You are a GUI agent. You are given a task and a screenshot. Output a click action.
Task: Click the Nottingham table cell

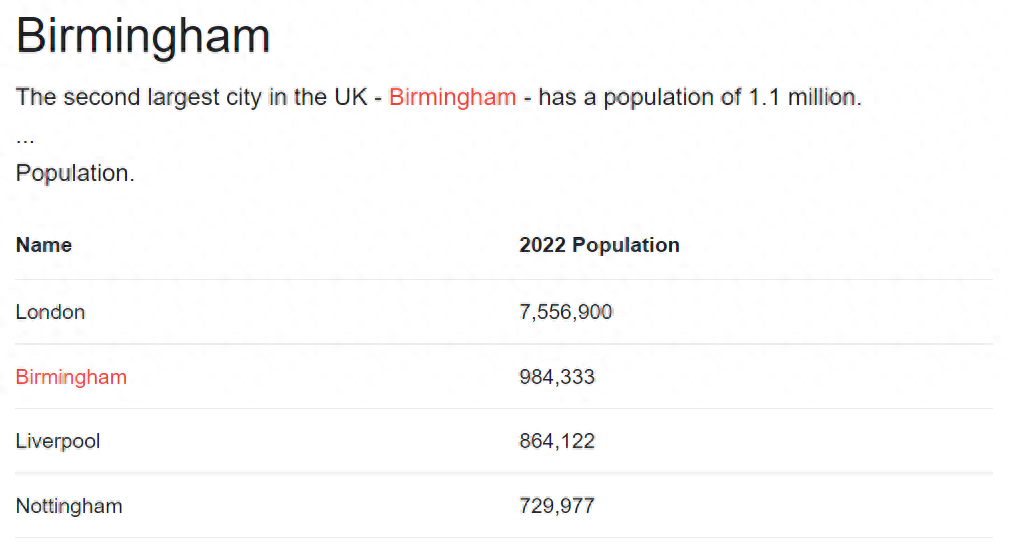point(69,506)
